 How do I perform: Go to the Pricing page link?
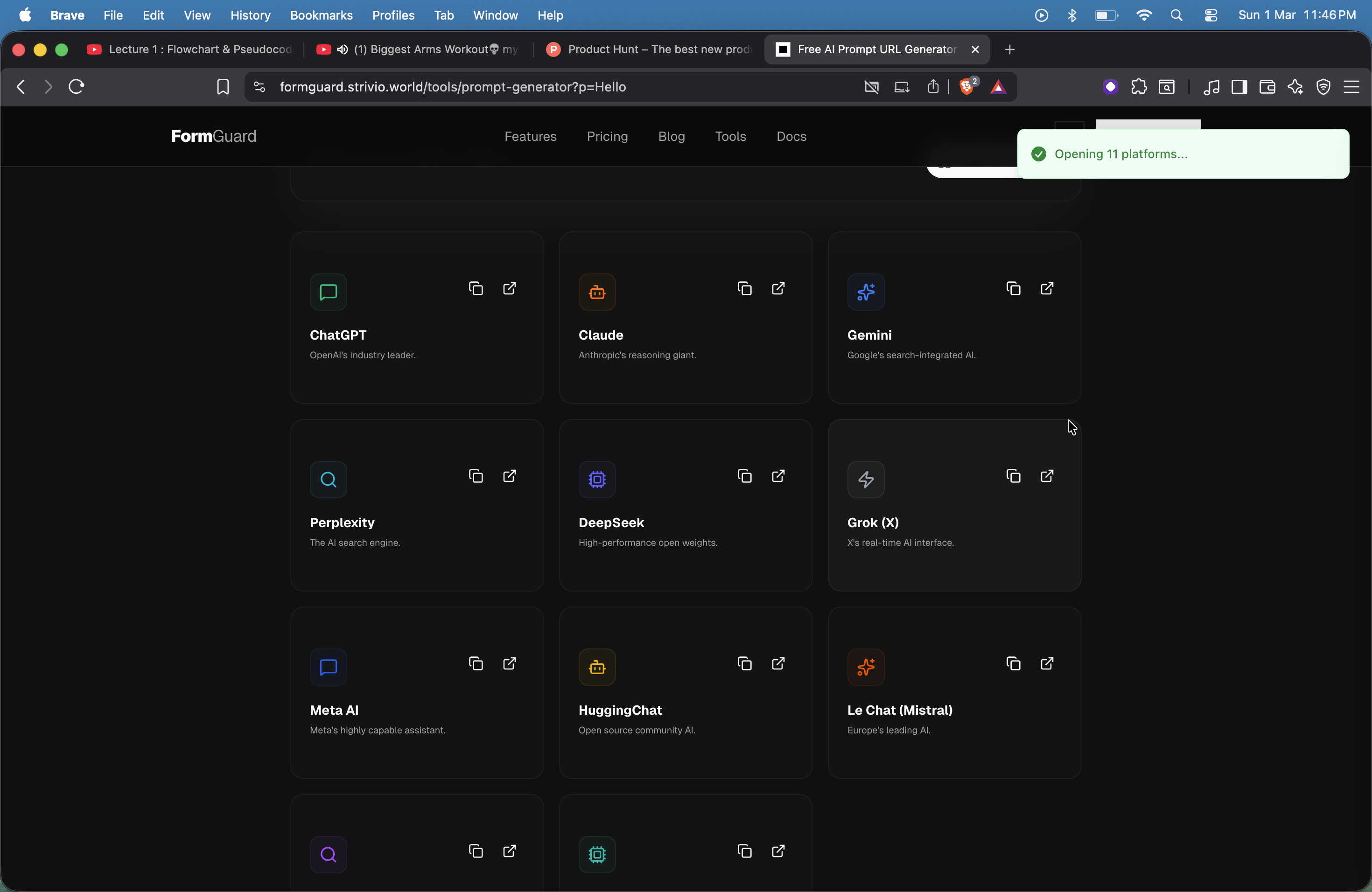point(607,137)
